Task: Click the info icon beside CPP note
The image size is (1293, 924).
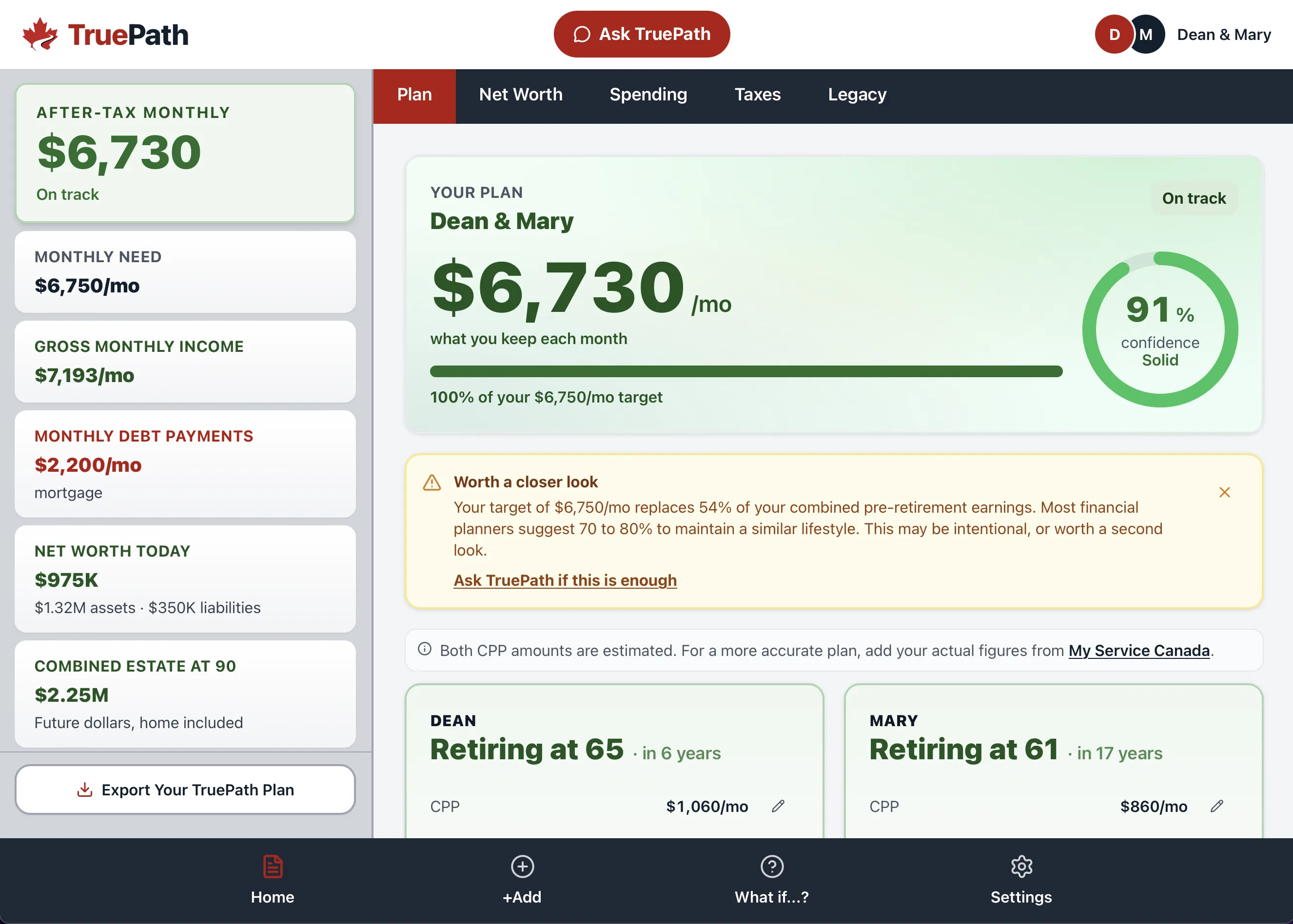Action: pos(425,649)
